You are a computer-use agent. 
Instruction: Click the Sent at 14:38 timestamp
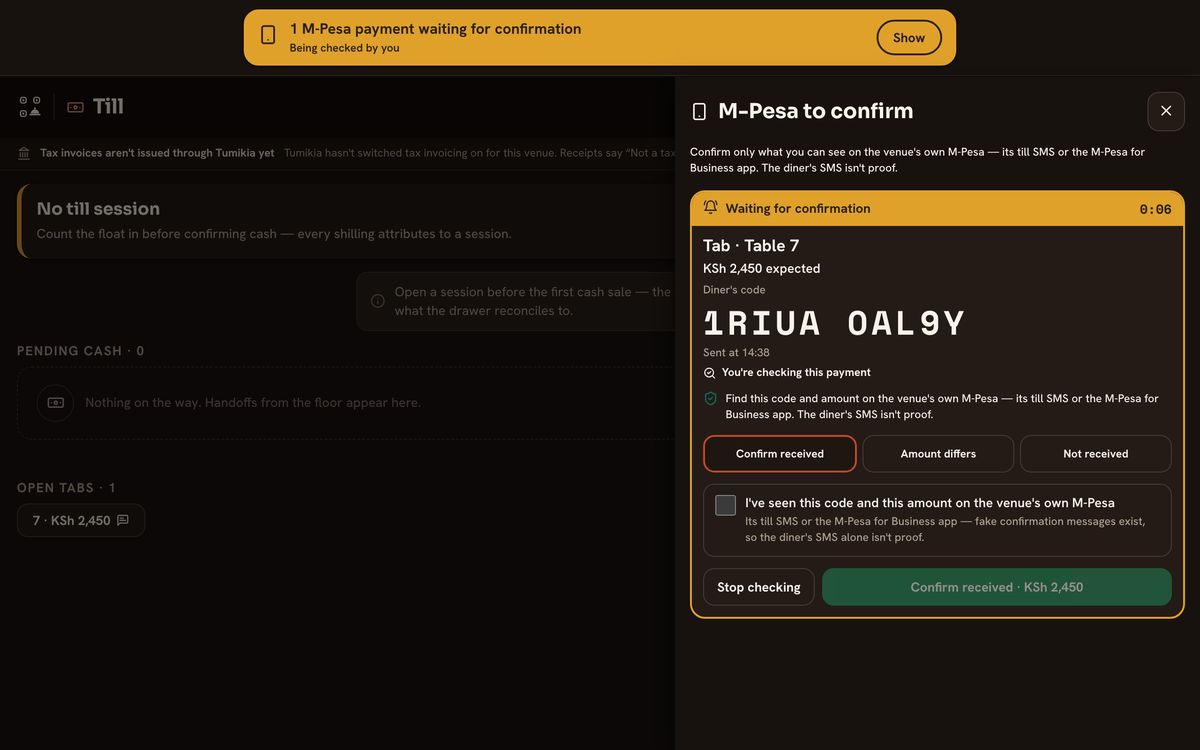coord(736,353)
